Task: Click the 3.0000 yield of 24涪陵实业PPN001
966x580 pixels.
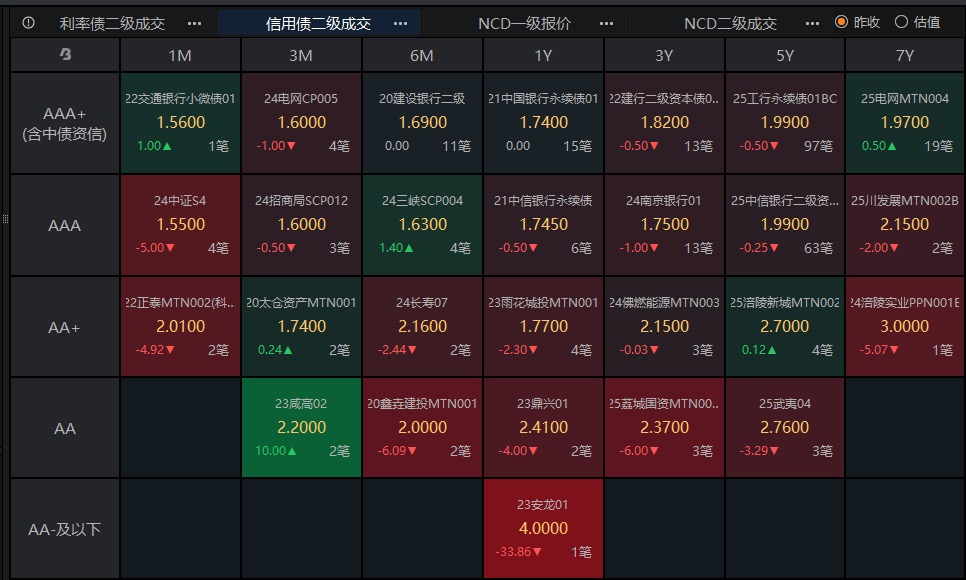Action: (904, 326)
